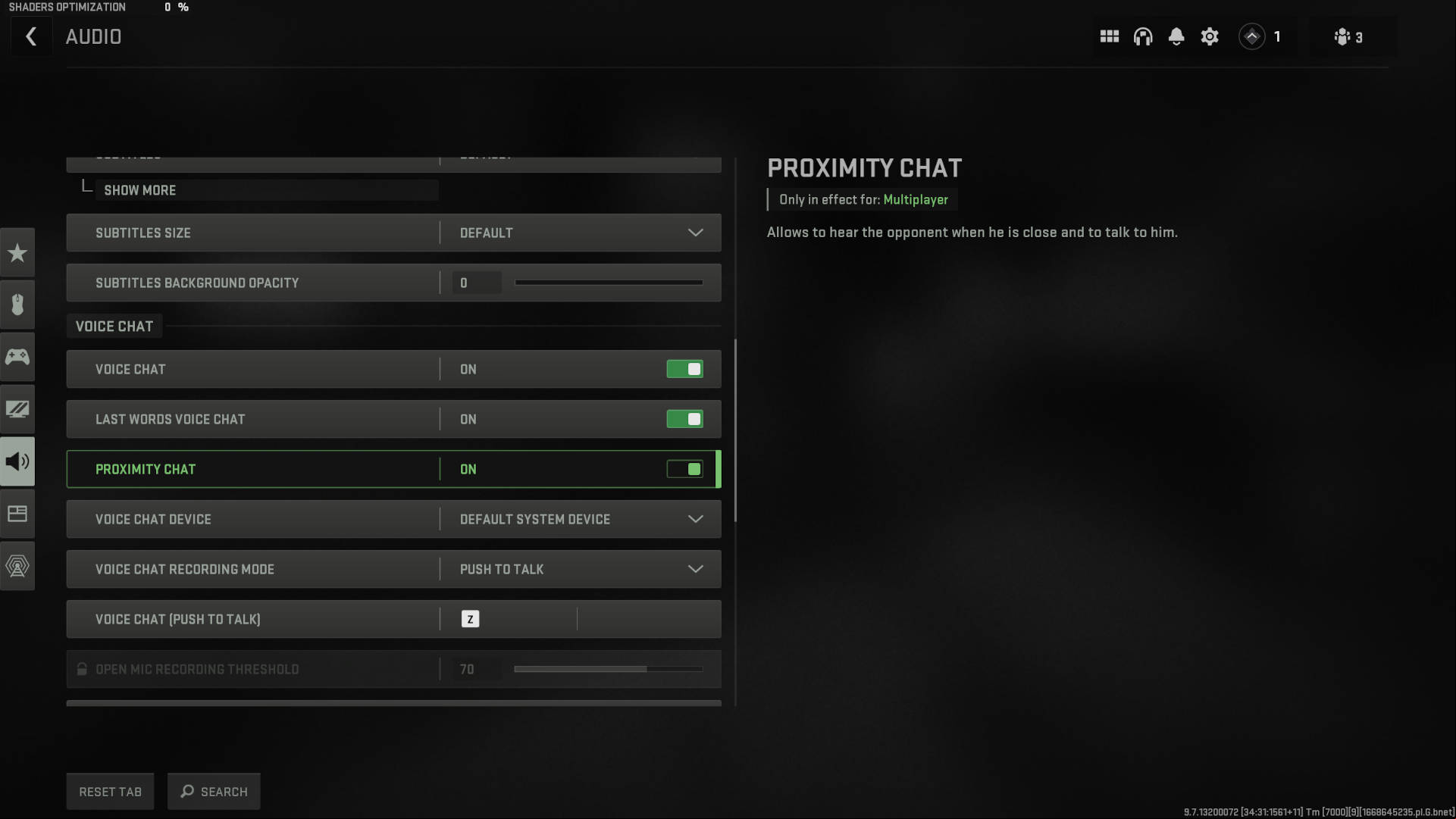This screenshot has height=819, width=1456.
Task: Expand the Subtitles Size dropdown
Action: click(581, 233)
